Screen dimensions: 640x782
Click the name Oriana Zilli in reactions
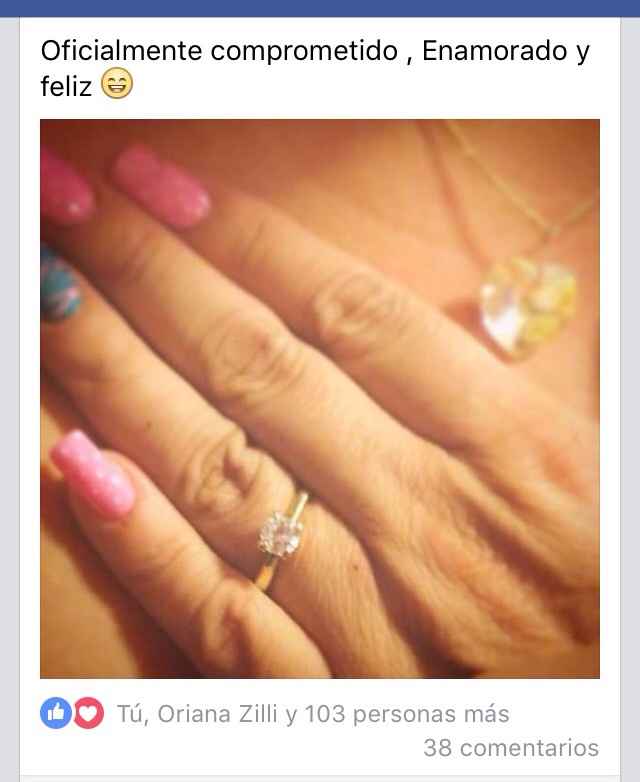point(217,714)
